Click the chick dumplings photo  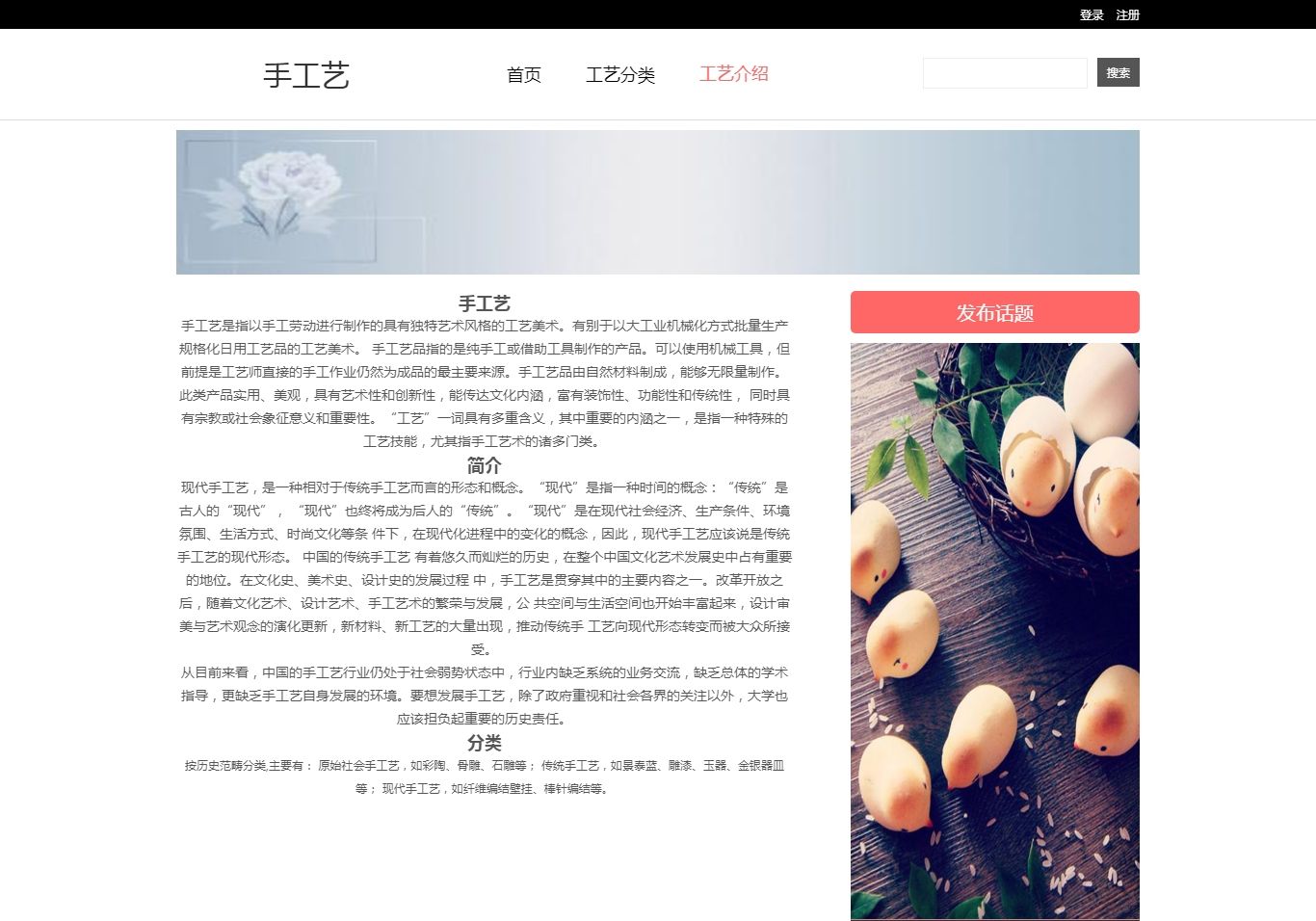click(995, 631)
